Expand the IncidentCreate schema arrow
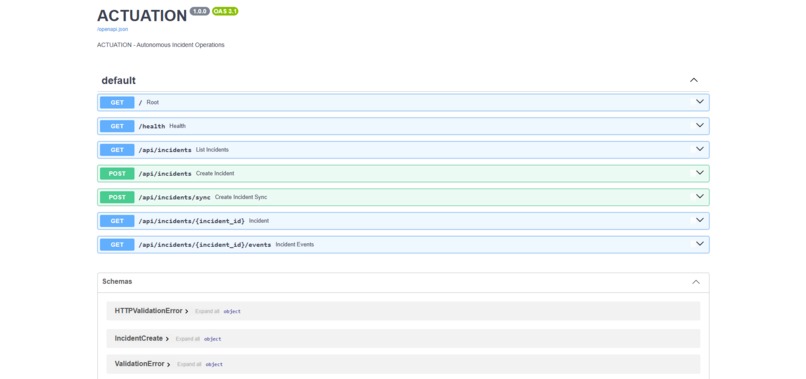Image resolution: width=806 pixels, height=379 pixels. 167,339
